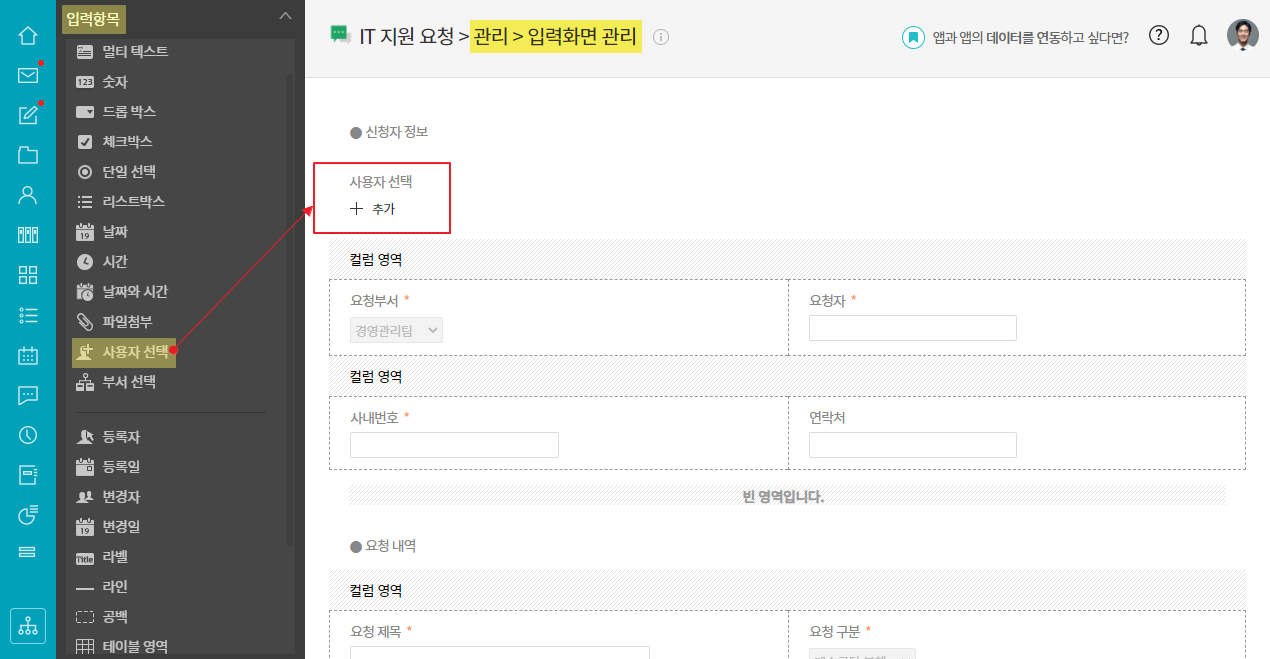Collapse the 입력항목 panel chevron
Image resolution: width=1270 pixels, height=659 pixels.
[285, 16]
